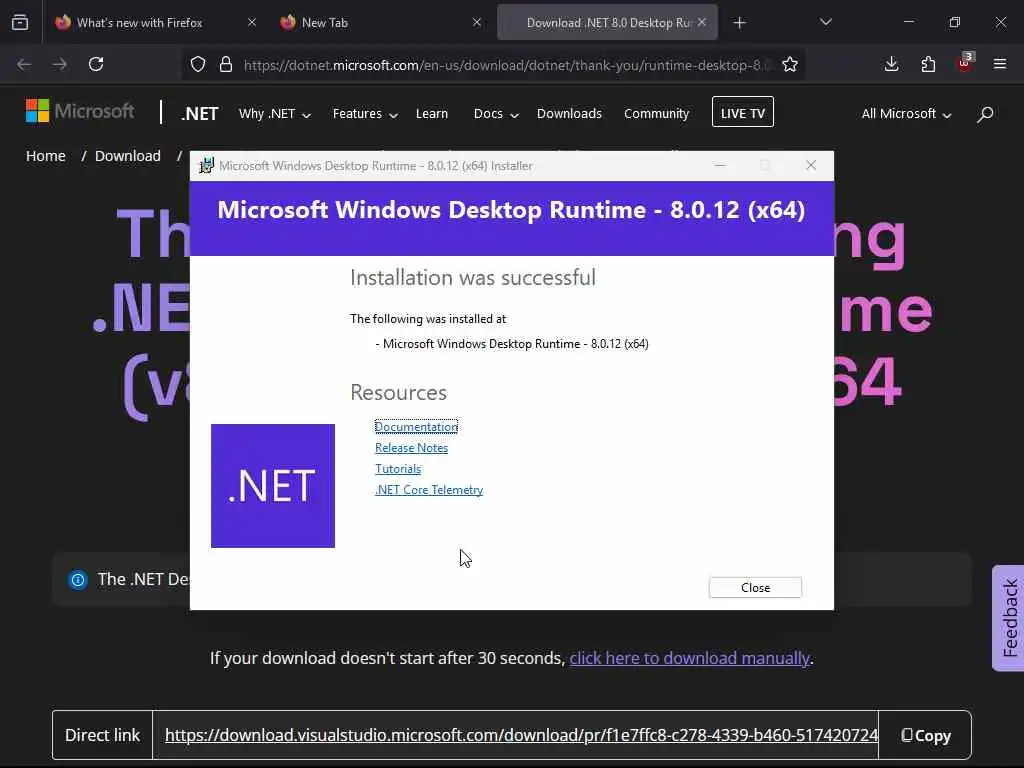
Task: Click the .NET logo image in installer
Action: coord(273,486)
